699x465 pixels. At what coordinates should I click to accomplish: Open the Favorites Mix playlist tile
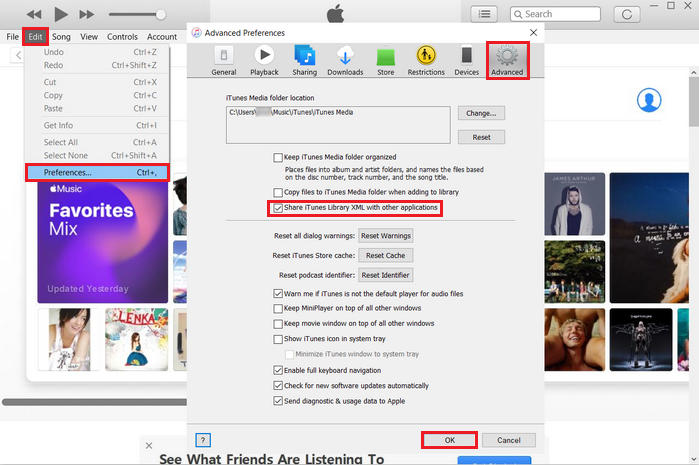pyautogui.click(x=103, y=242)
